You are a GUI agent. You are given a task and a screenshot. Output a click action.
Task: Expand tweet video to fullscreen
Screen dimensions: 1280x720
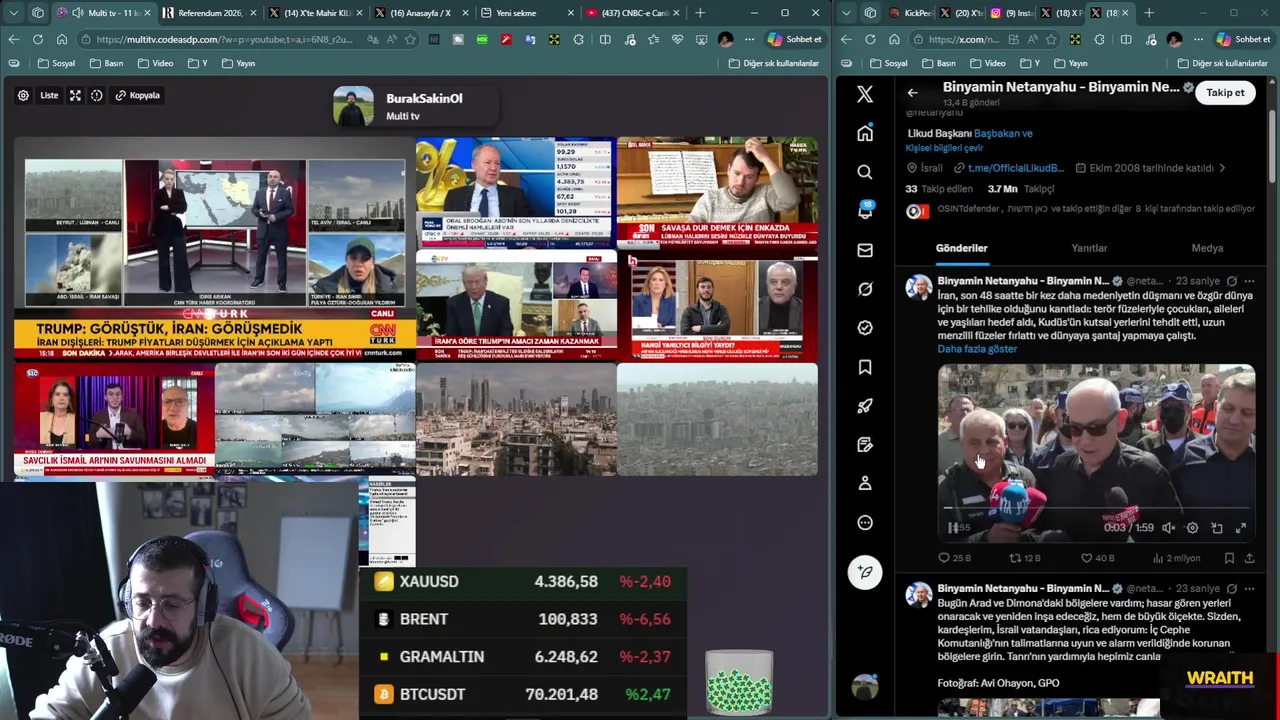pos(1241,527)
